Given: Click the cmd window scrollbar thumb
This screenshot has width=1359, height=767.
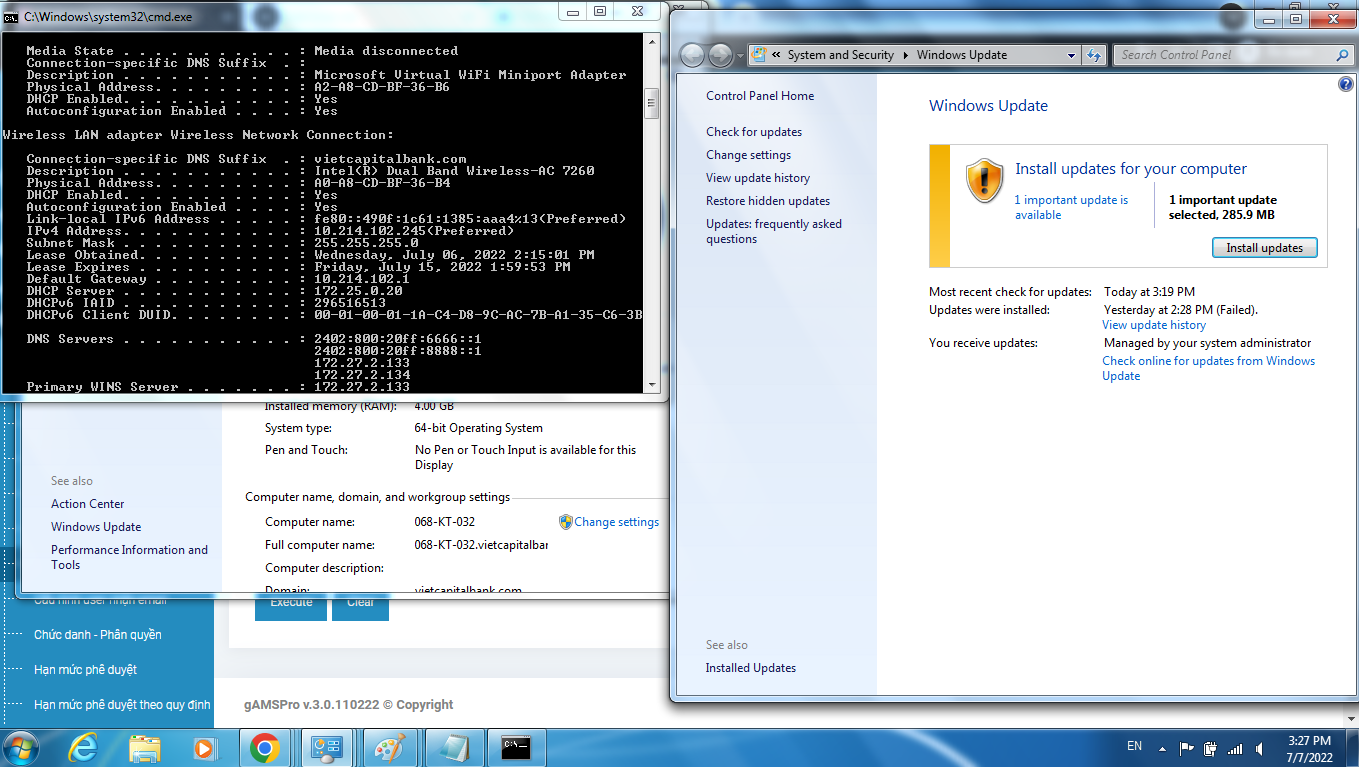Looking at the screenshot, I should point(651,102).
